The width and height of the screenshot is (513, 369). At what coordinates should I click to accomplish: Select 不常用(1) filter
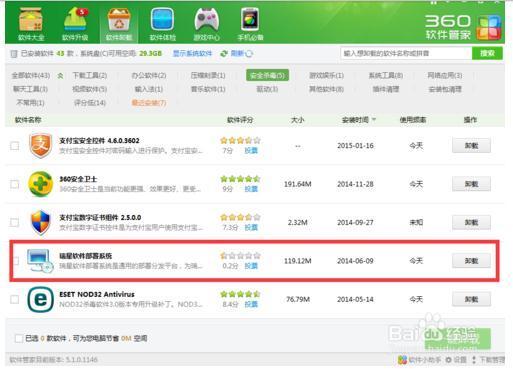[x=30, y=103]
